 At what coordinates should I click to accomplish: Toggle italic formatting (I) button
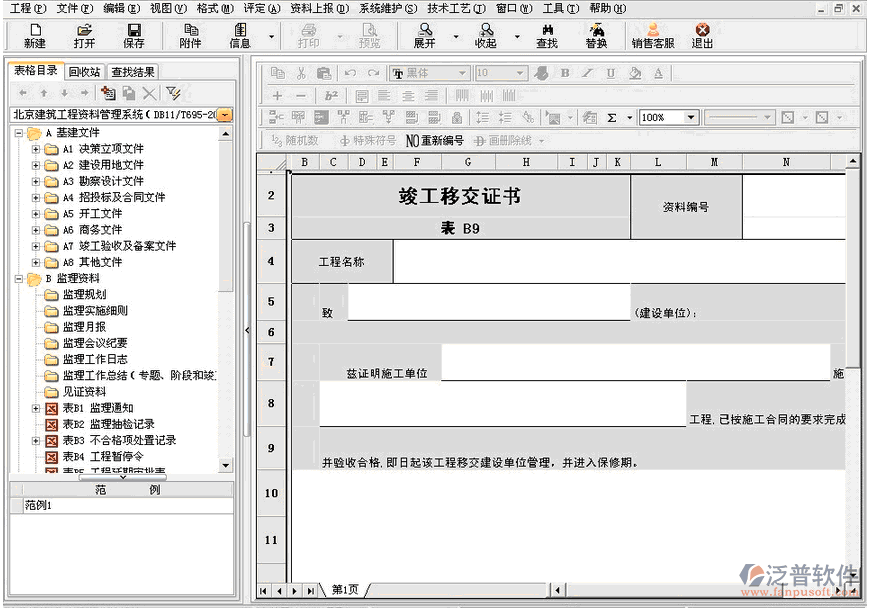[x=587, y=73]
